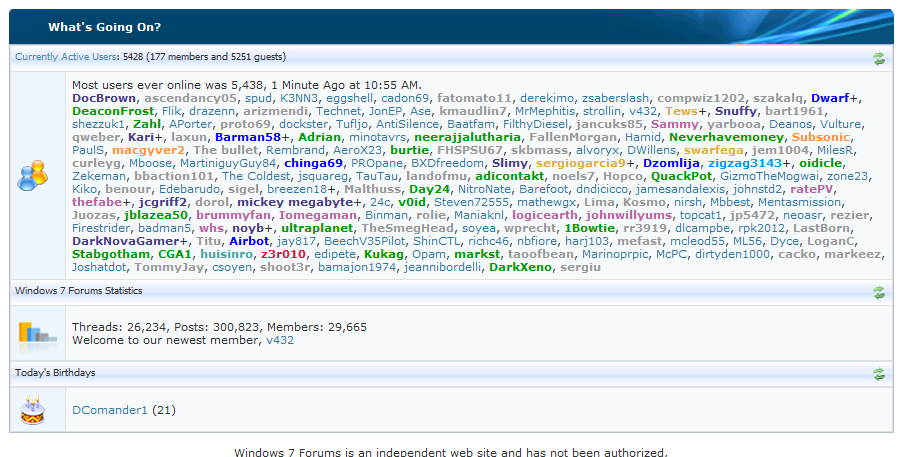915x457 pixels.
Task: Collapse the Today's Birthdays section icon
Action: [878, 374]
